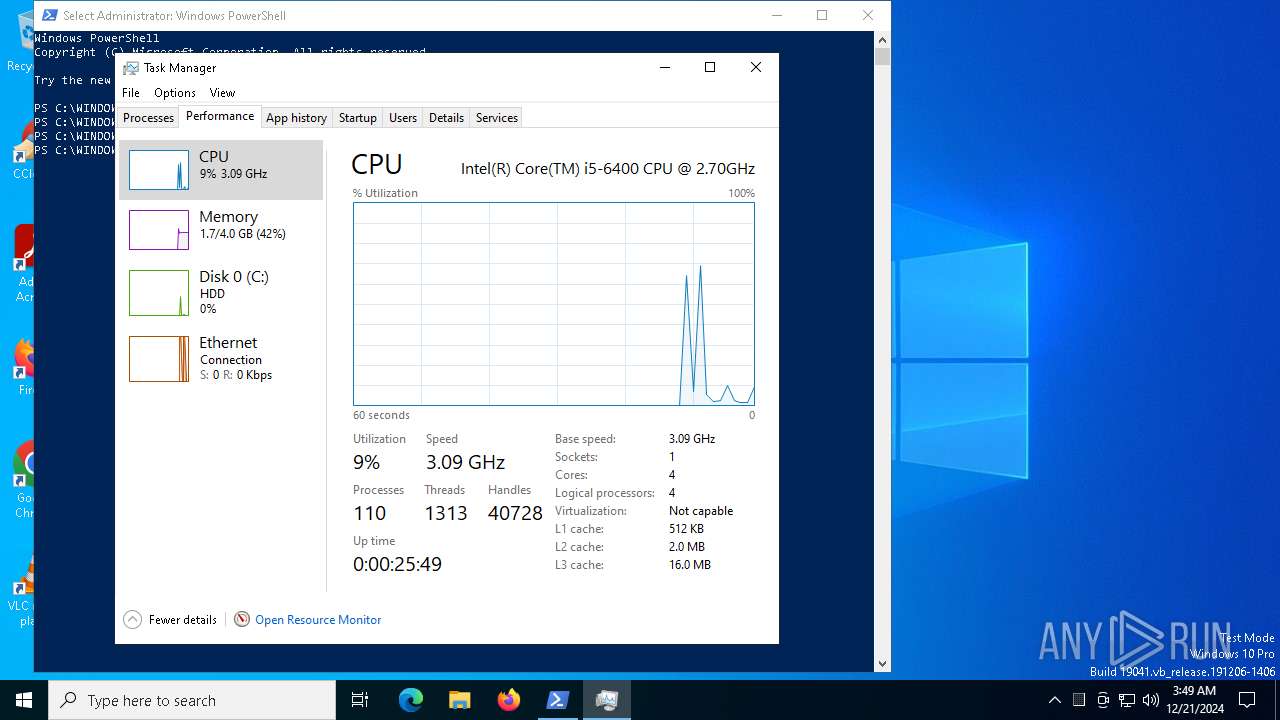This screenshot has height=720, width=1280.
Task: Click the Windows Start button
Action: pyautogui.click(x=24, y=700)
